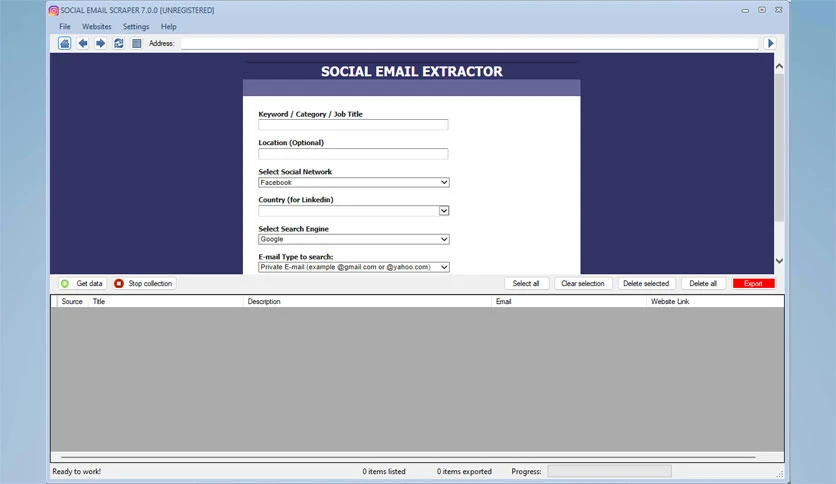836x484 pixels.
Task: Click the Select all button
Action: pyautogui.click(x=526, y=284)
